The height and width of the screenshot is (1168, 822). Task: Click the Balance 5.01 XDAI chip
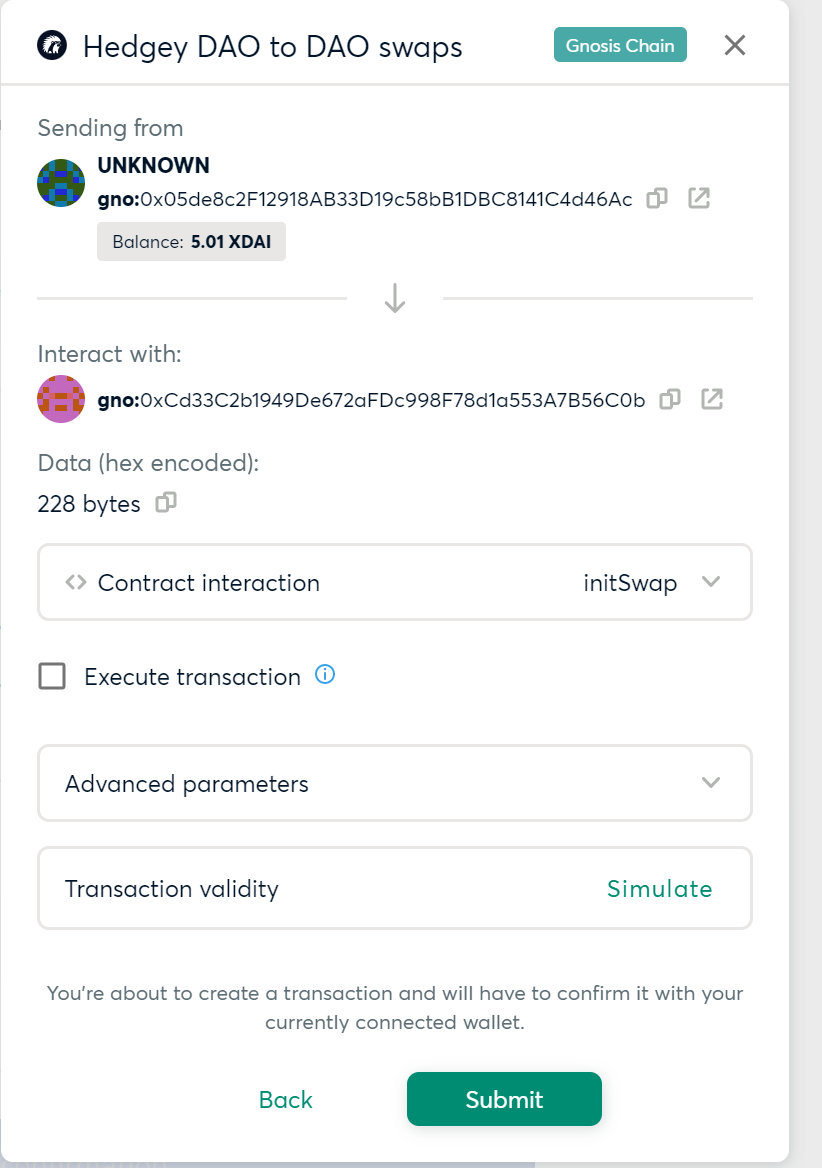coord(191,241)
